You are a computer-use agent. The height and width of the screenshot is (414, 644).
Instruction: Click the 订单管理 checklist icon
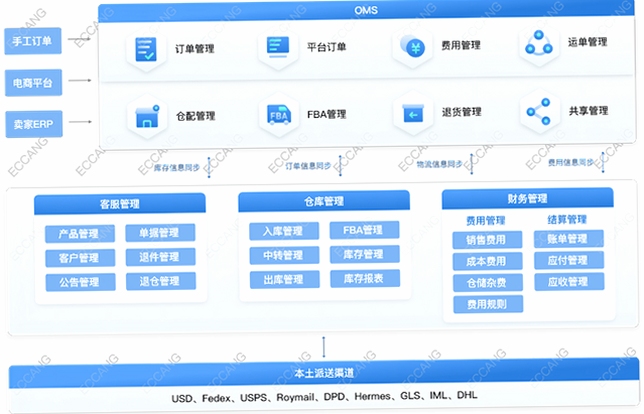tap(146, 49)
